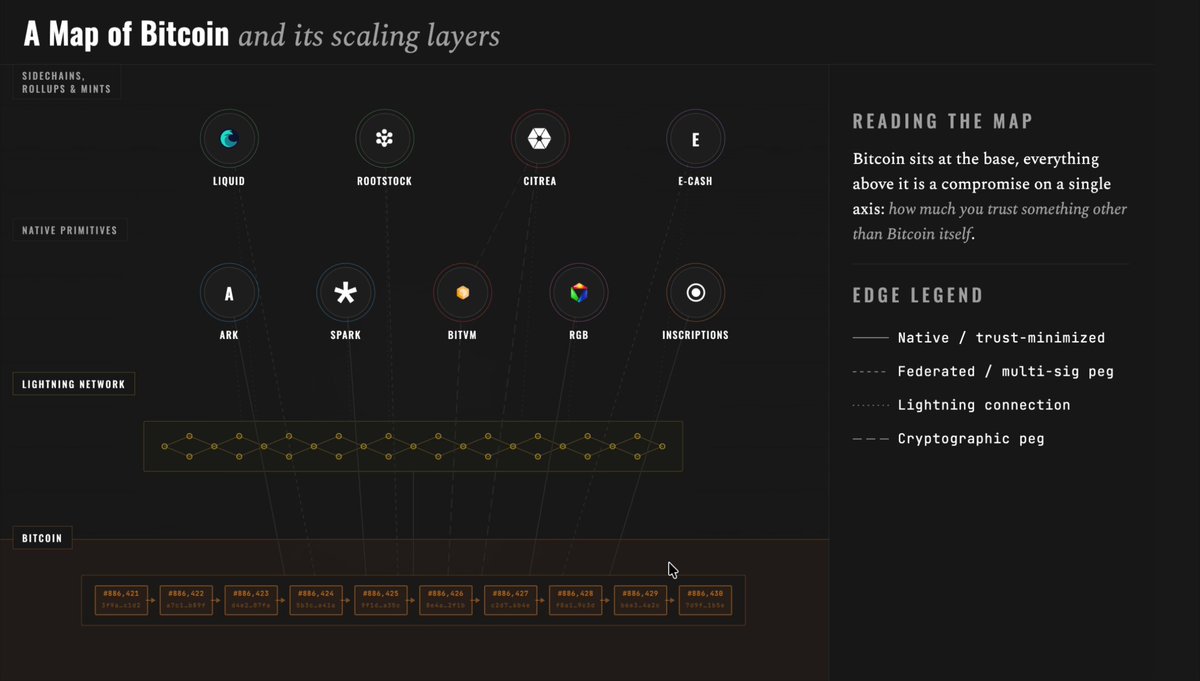Open Bitcoin block #886,423
The width and height of the screenshot is (1200, 681).
[x=251, y=600]
